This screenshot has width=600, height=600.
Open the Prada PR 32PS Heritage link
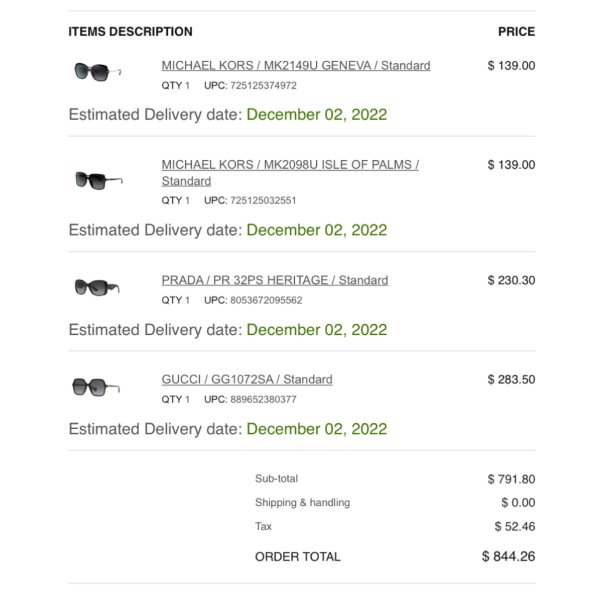[275, 280]
